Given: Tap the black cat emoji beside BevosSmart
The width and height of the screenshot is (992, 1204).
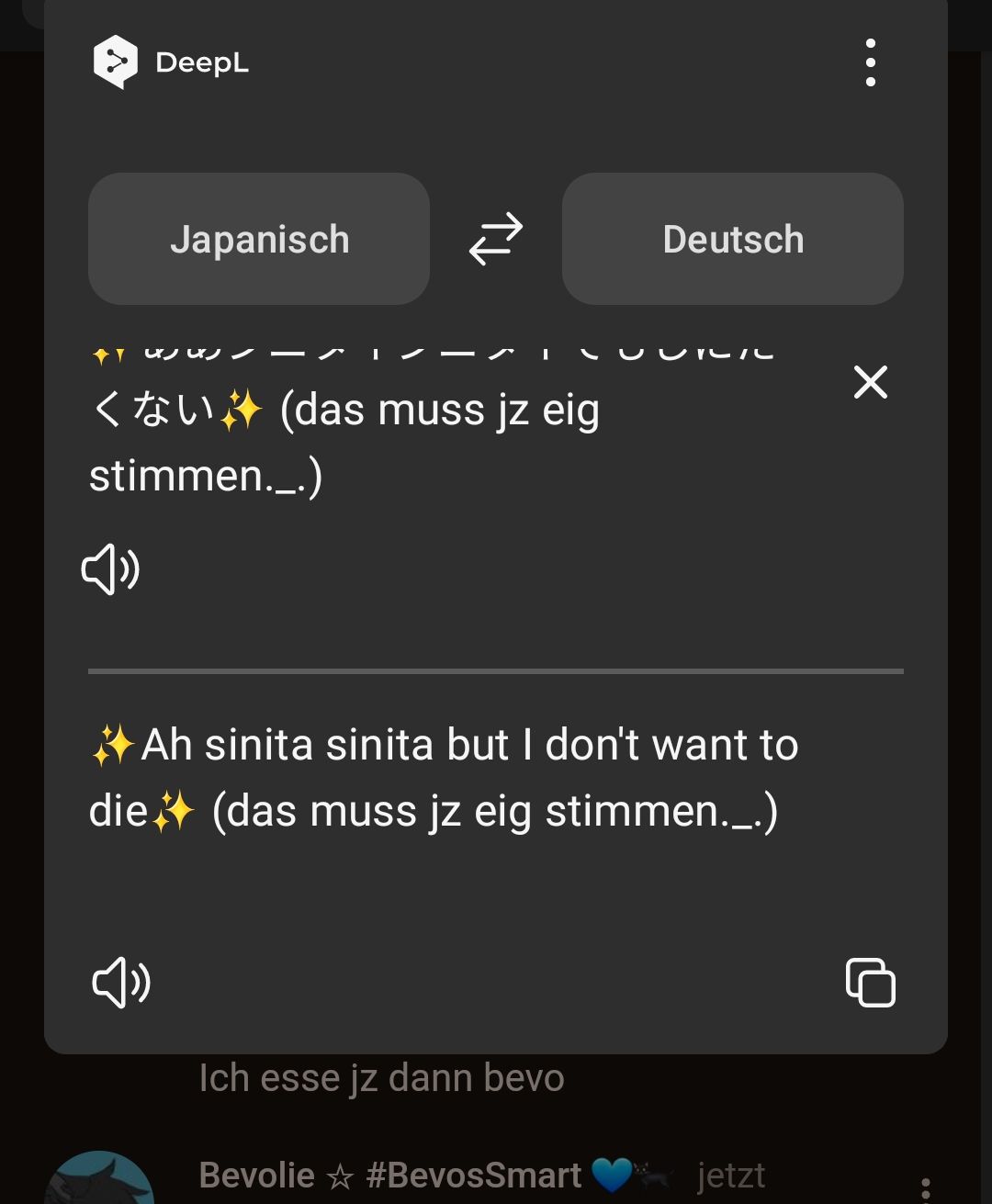Looking at the screenshot, I should click(653, 1176).
